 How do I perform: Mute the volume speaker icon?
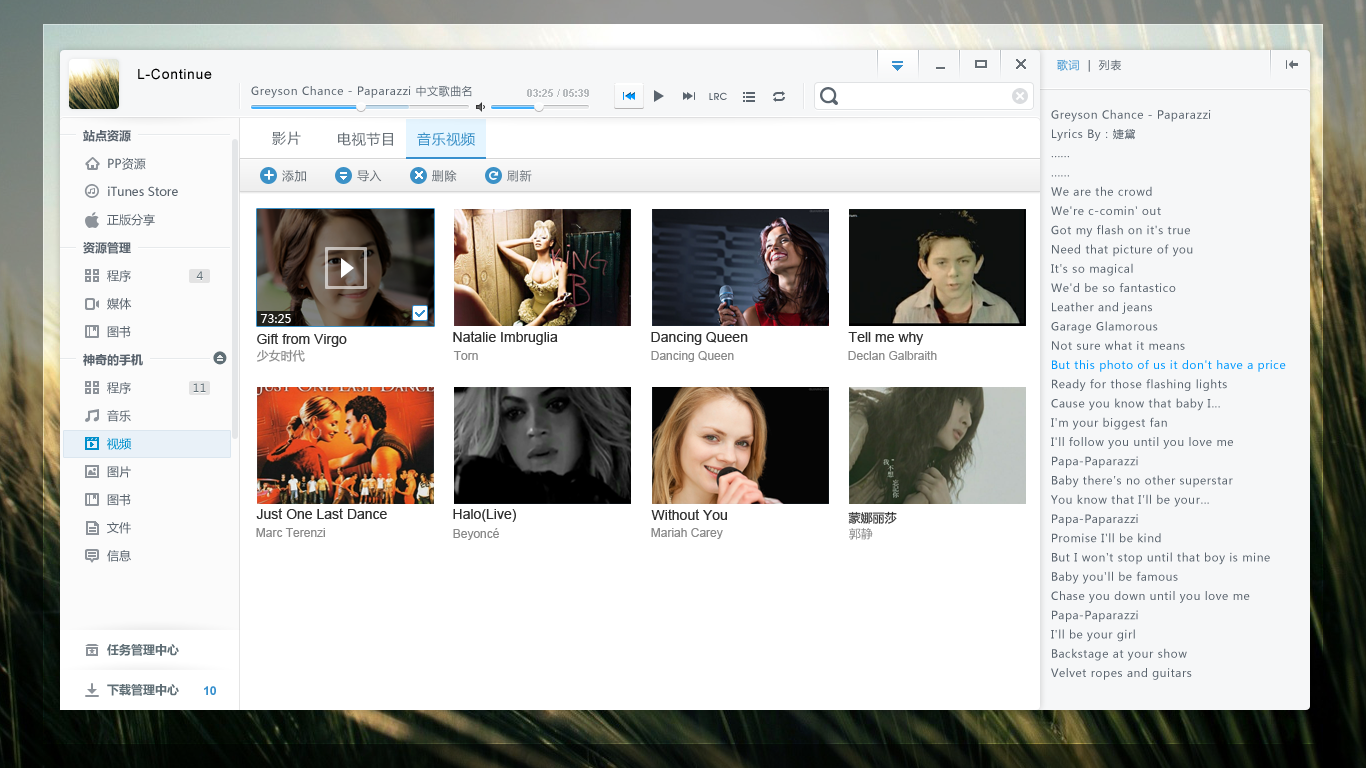480,107
